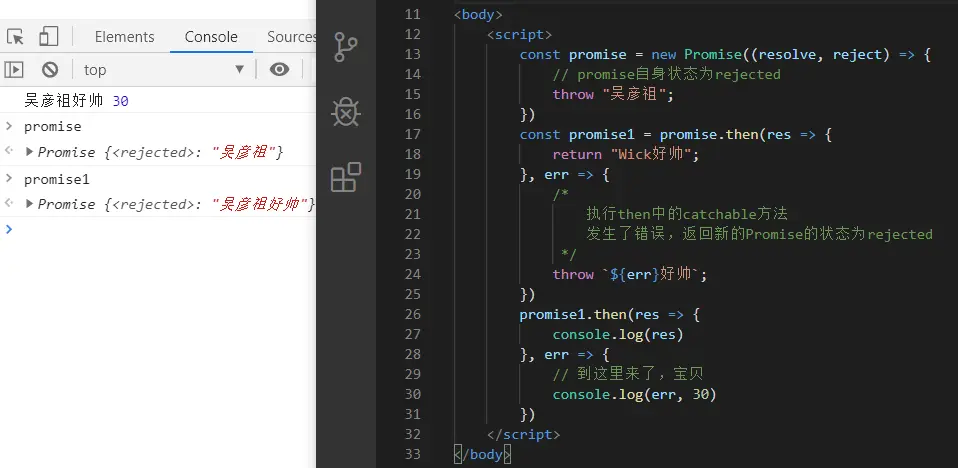Expand the rejected Promise "吴彦祖好帅" object
958x468 pixels.
coord(29,204)
